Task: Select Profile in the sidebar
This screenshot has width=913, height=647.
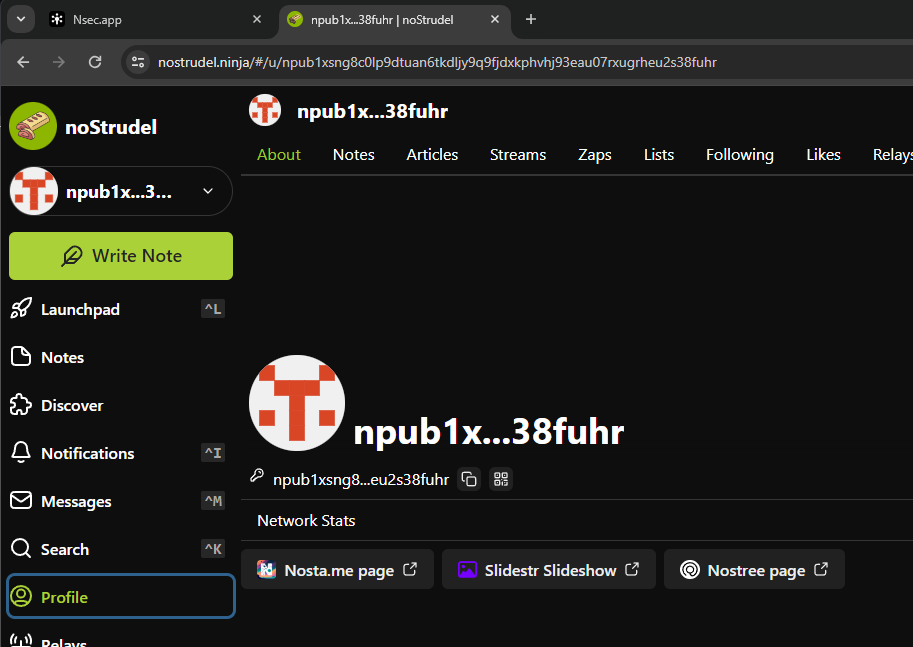Action: click(121, 596)
